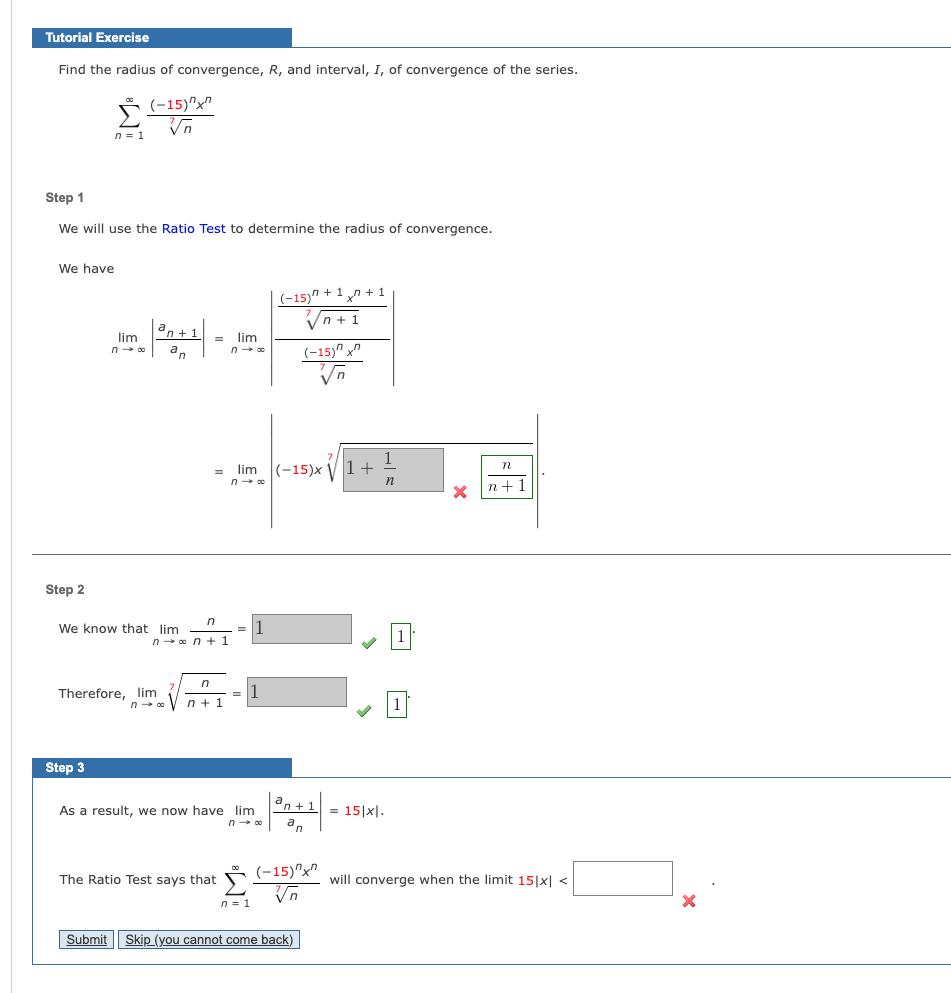
Task: Click the green checkmark beside the first answer
Action: coord(368,643)
